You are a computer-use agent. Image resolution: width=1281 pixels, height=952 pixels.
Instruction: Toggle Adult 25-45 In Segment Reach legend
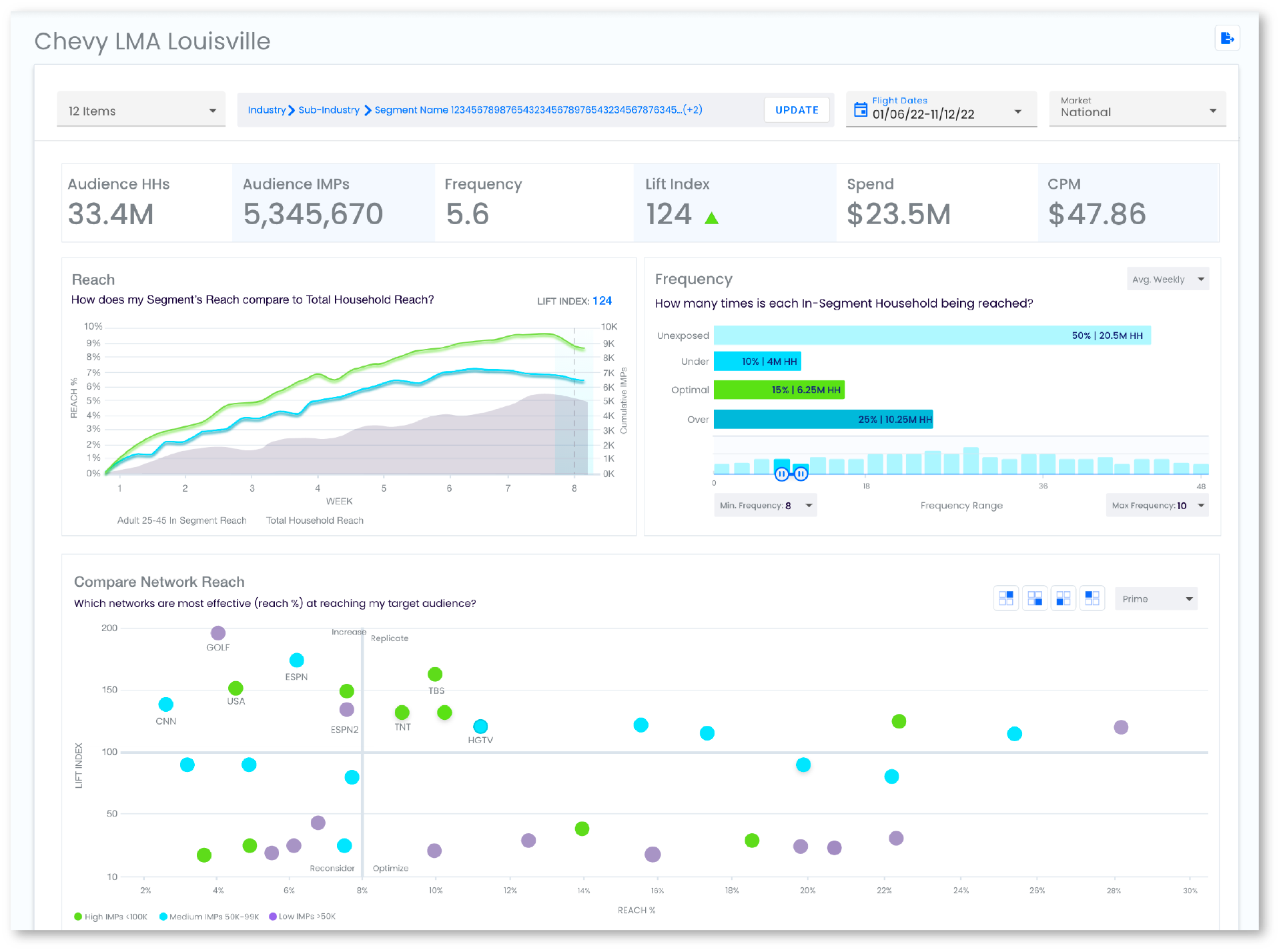pos(181,520)
